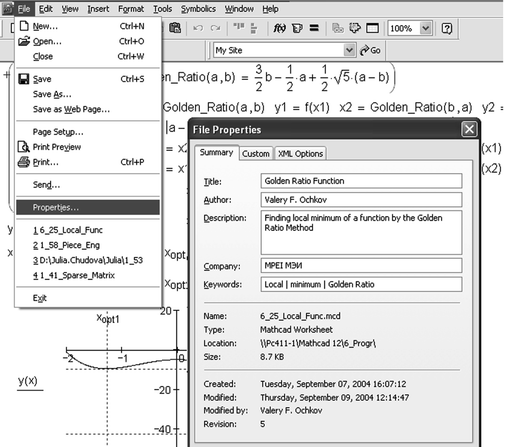Click the File menu header
The height and width of the screenshot is (447, 505).
(x=24, y=9)
